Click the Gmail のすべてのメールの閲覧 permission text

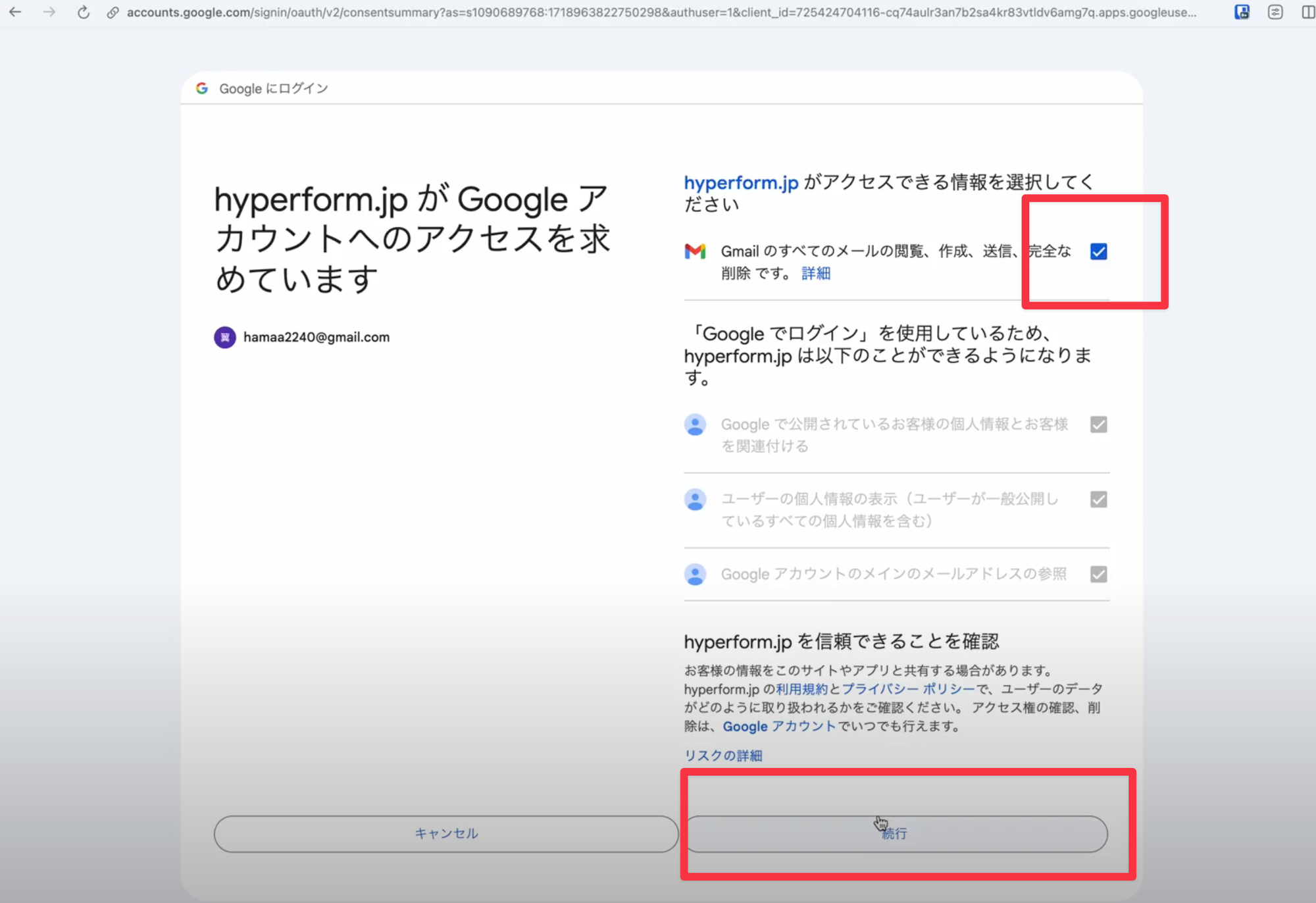click(896, 262)
